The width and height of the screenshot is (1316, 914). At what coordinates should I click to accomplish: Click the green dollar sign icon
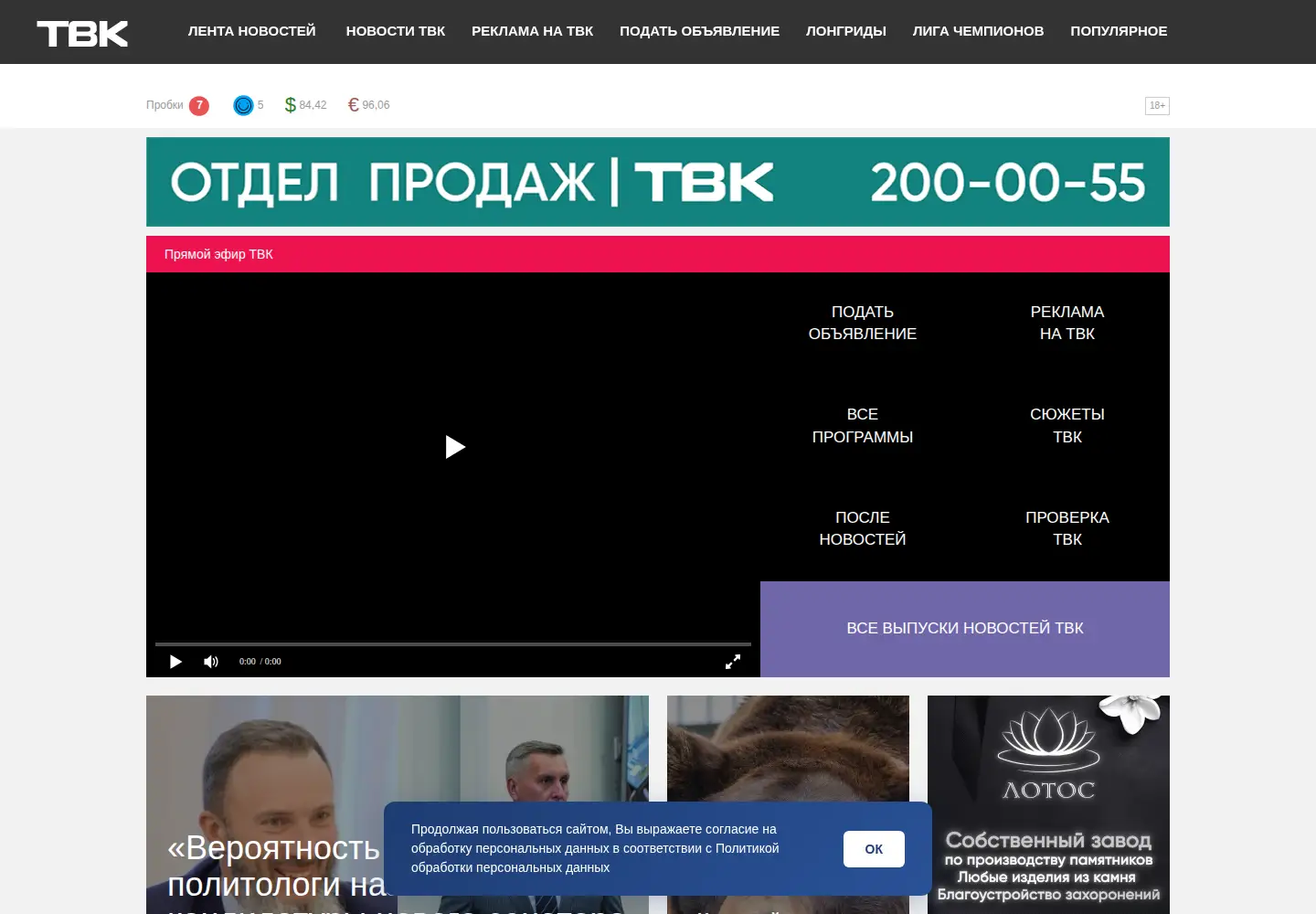(291, 105)
